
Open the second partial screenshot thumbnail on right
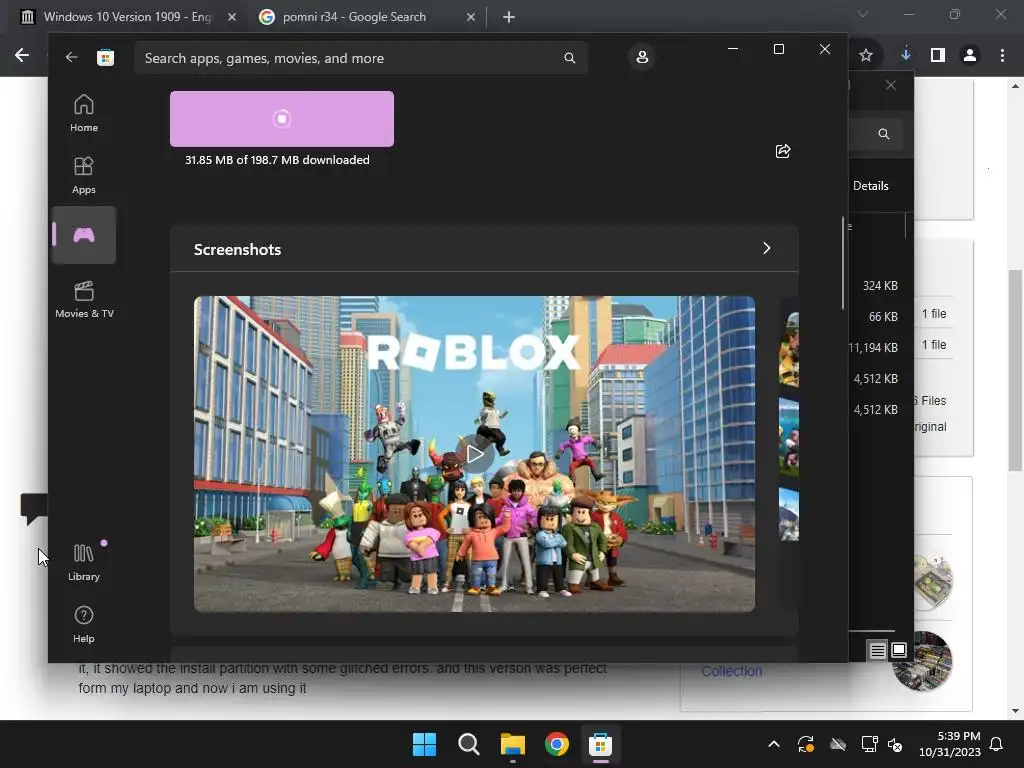[x=789, y=436]
